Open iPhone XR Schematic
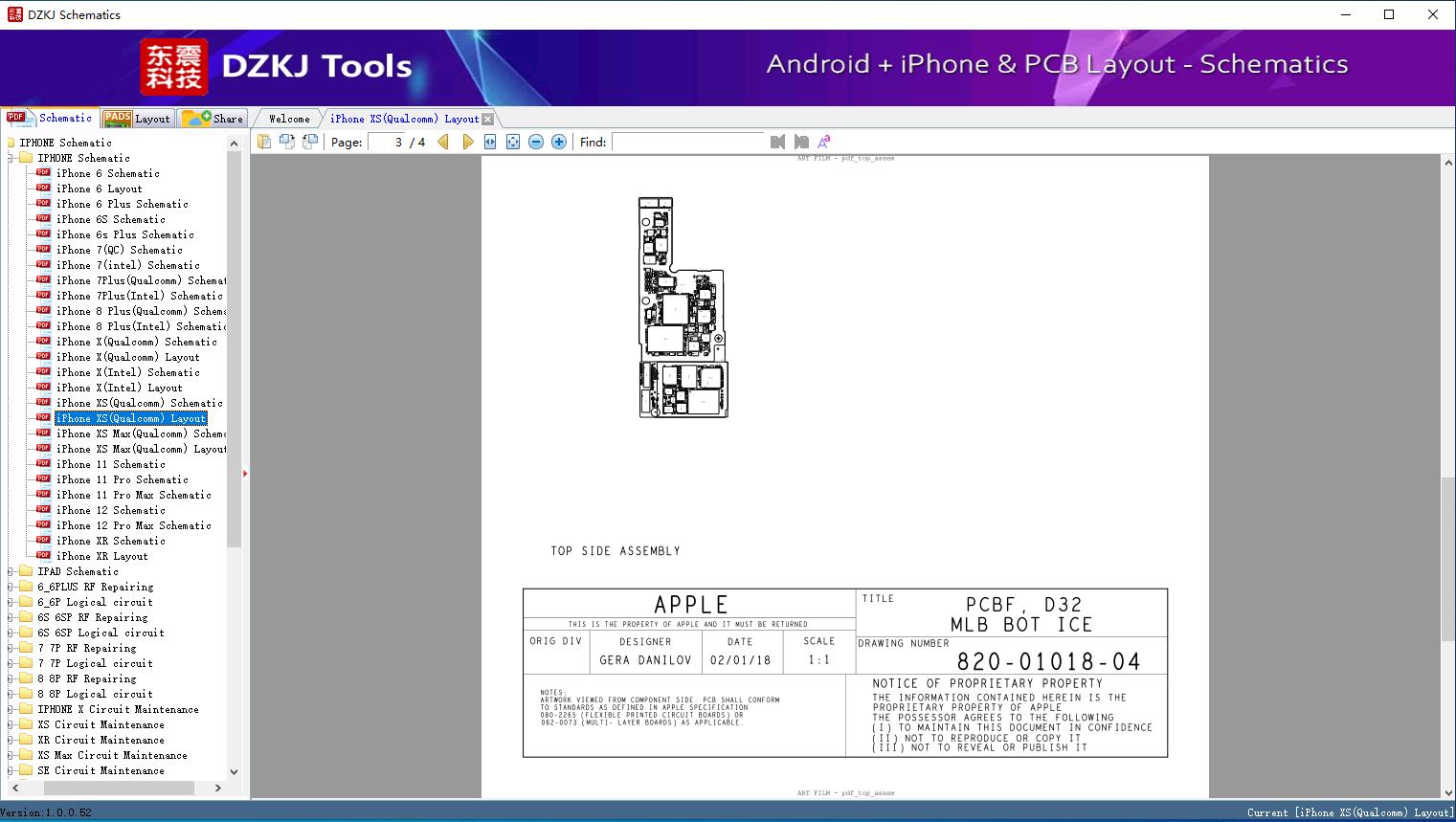Viewport: 1456px width, 822px height. [x=110, y=541]
